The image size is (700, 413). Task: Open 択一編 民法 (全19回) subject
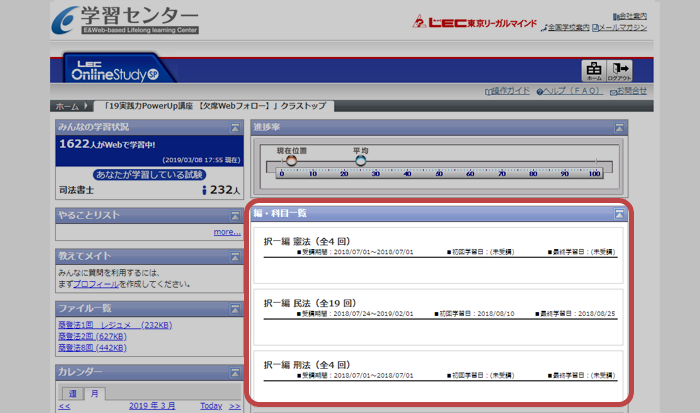(310, 303)
